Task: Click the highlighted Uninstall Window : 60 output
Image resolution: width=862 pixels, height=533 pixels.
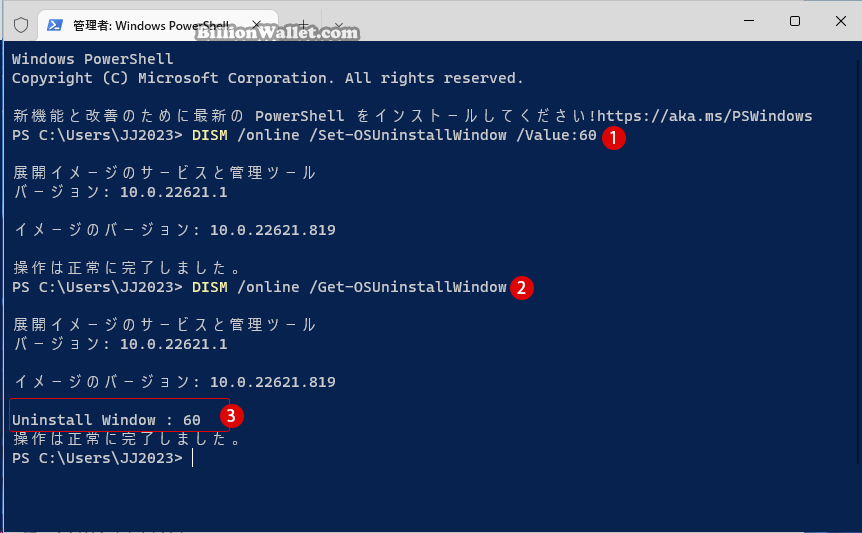Action: (x=107, y=420)
